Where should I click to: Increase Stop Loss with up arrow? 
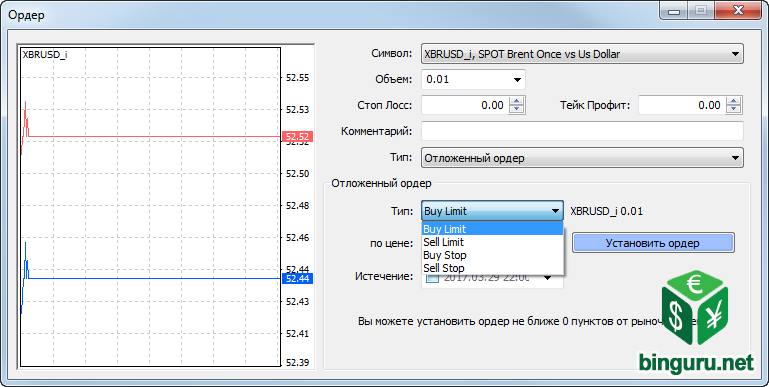516,101
